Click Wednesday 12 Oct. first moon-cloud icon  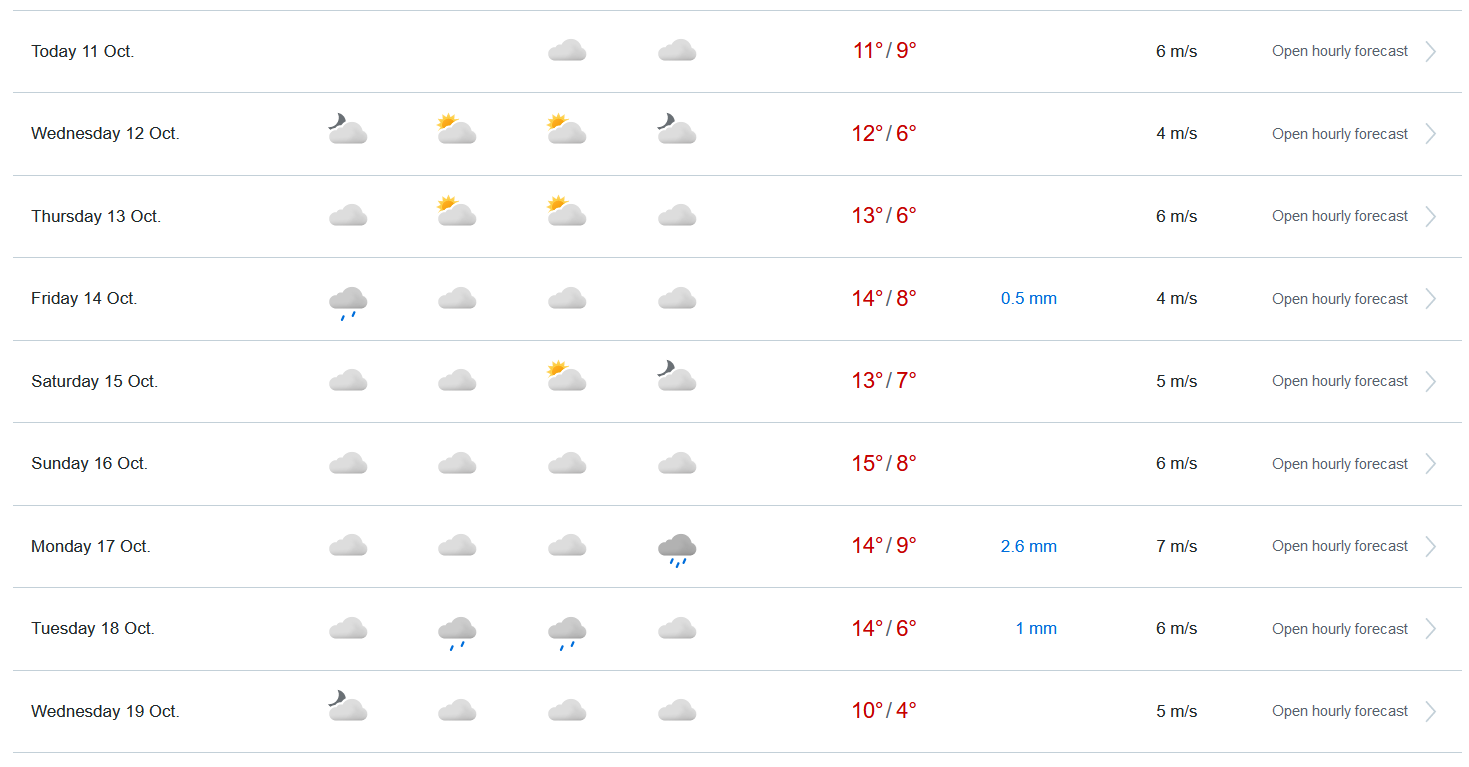tap(348, 130)
